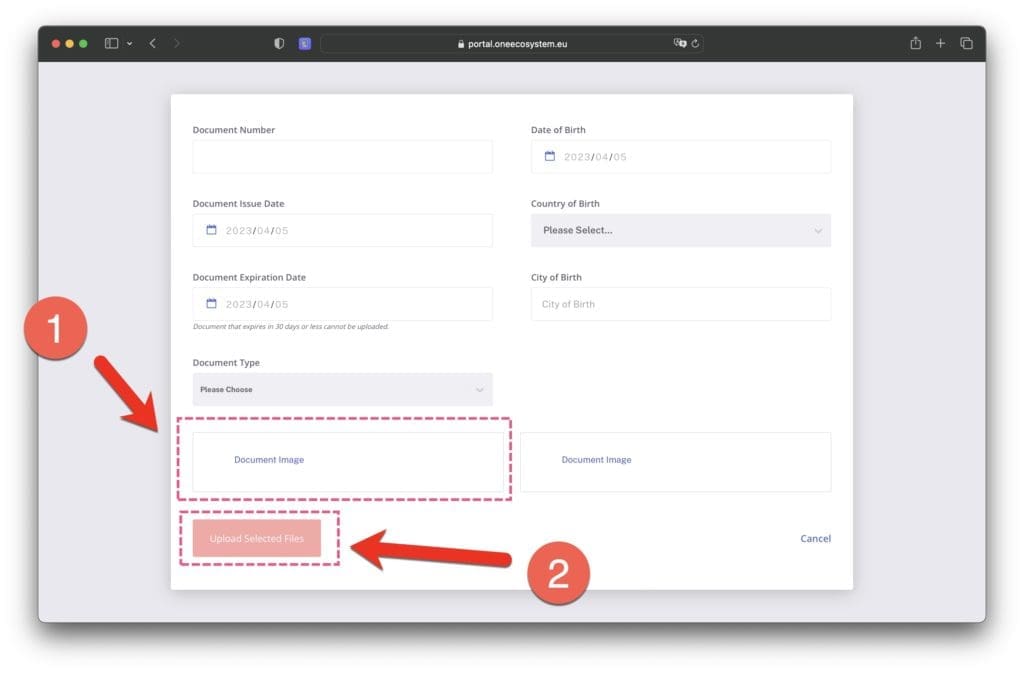Click the Cancel link
The width and height of the screenshot is (1024, 673).
coord(815,539)
